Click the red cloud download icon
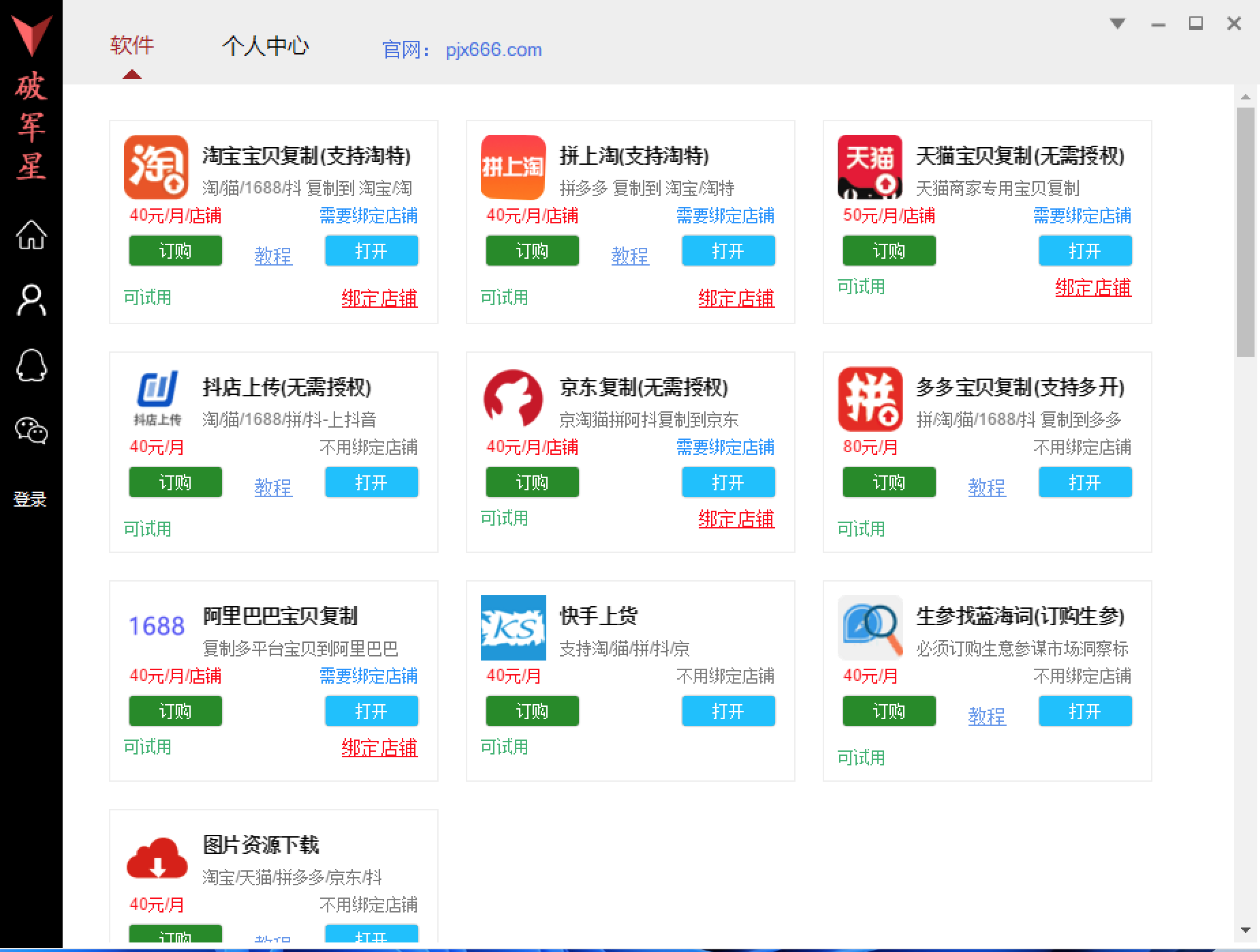 coord(157,858)
